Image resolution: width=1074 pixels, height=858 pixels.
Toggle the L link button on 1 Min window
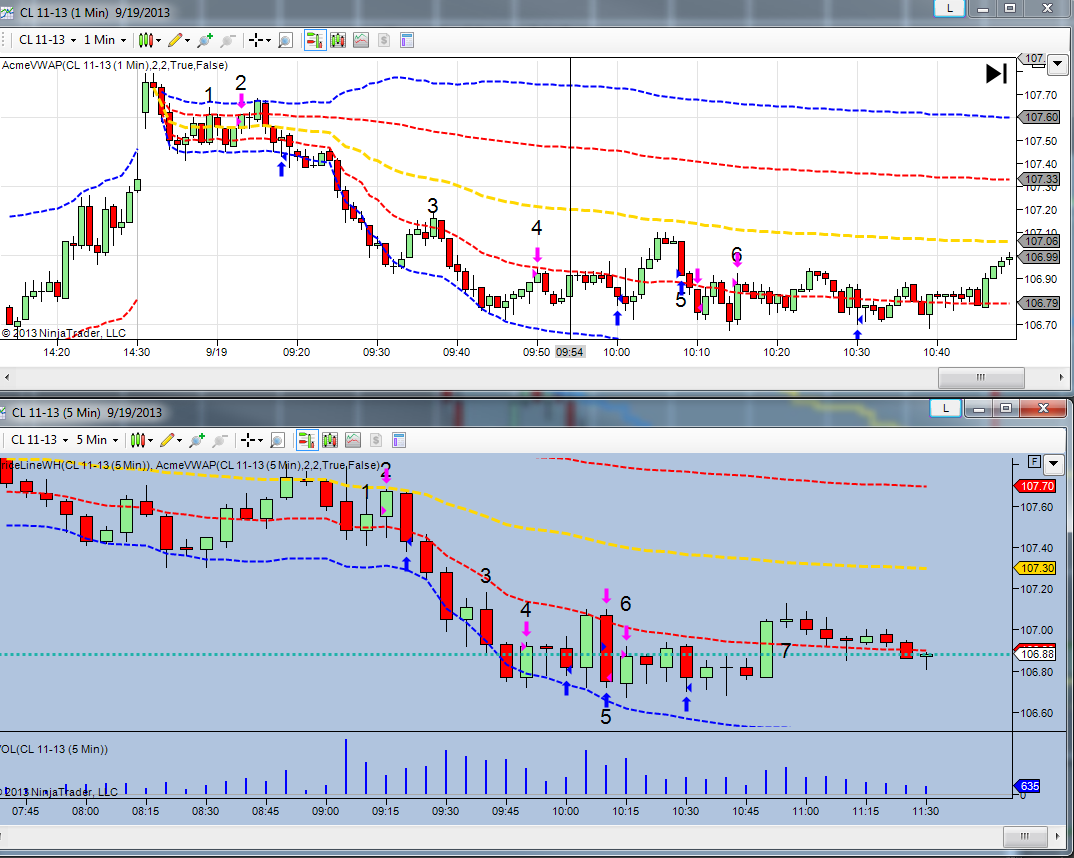950,8
